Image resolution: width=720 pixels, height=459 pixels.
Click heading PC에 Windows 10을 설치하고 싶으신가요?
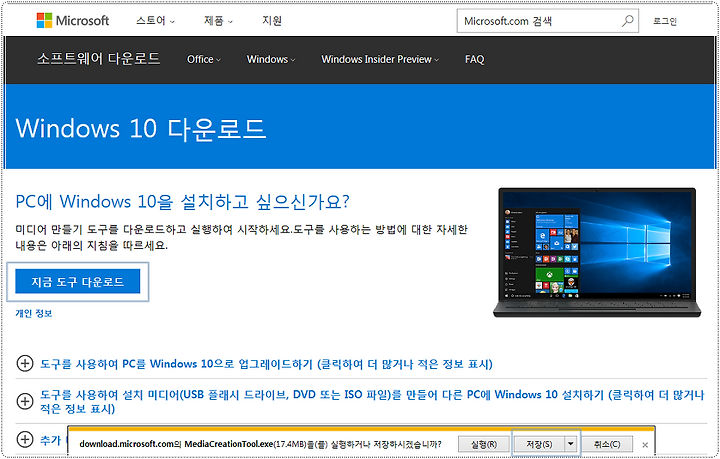click(182, 202)
